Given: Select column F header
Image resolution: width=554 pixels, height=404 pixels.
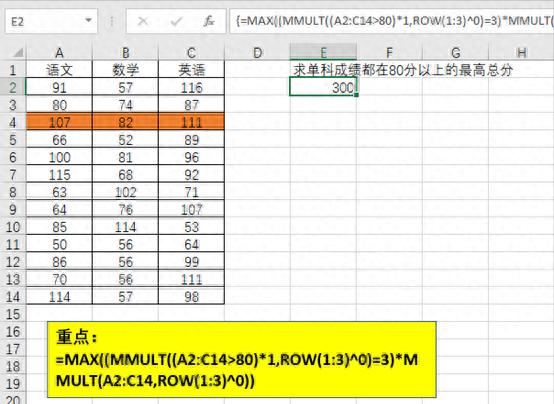Looking at the screenshot, I should point(389,53).
